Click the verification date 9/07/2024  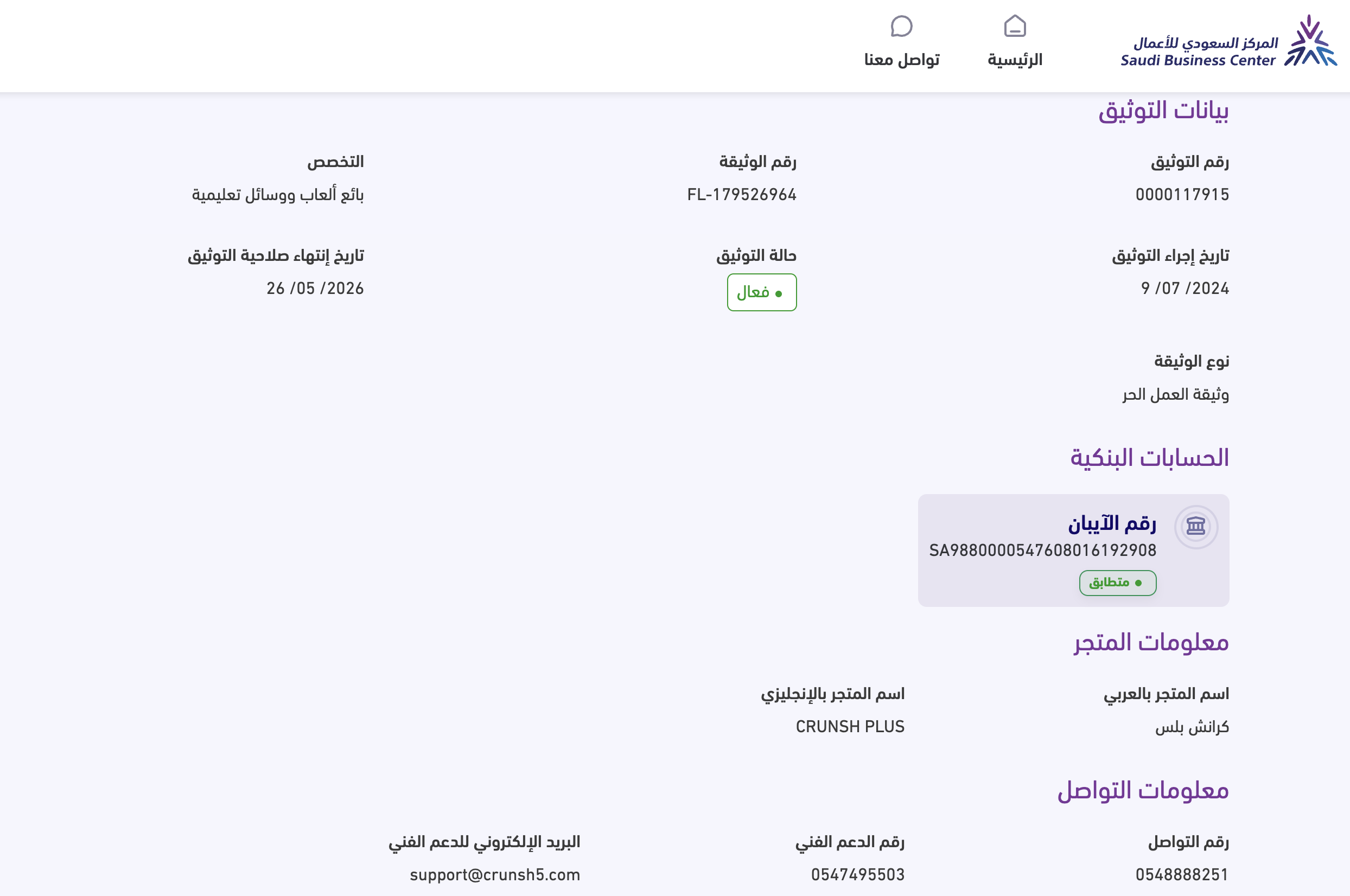pos(1185,289)
